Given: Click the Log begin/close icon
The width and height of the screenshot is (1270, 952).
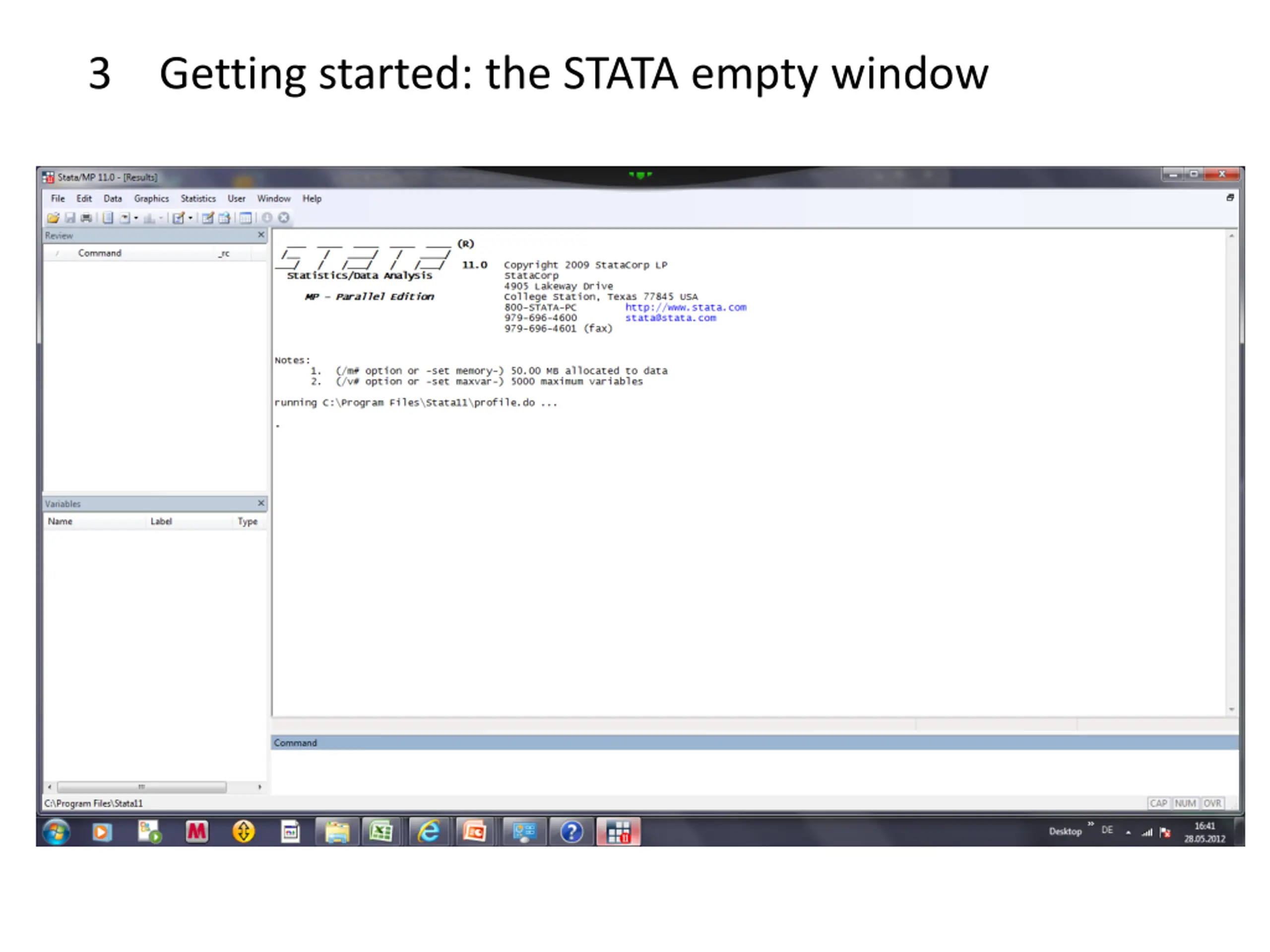Looking at the screenshot, I should pyautogui.click(x=107, y=218).
